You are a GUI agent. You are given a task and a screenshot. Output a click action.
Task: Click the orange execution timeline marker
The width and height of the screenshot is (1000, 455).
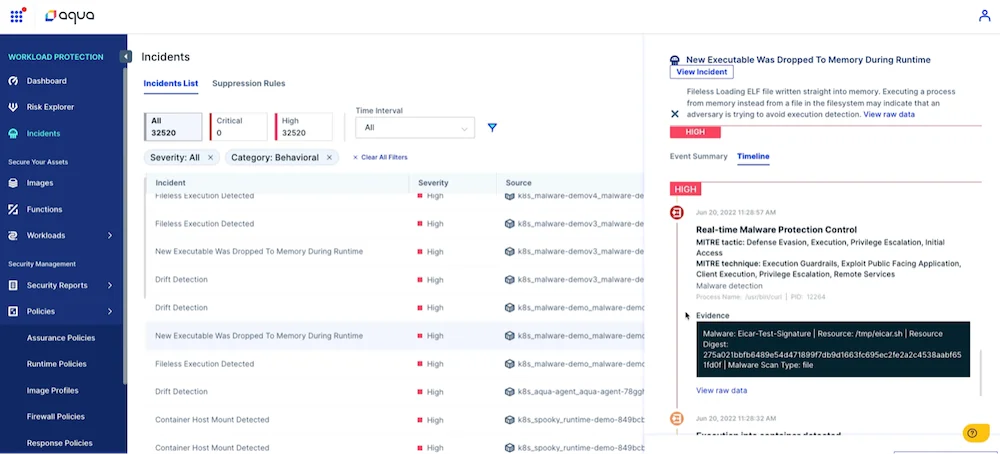(677, 419)
